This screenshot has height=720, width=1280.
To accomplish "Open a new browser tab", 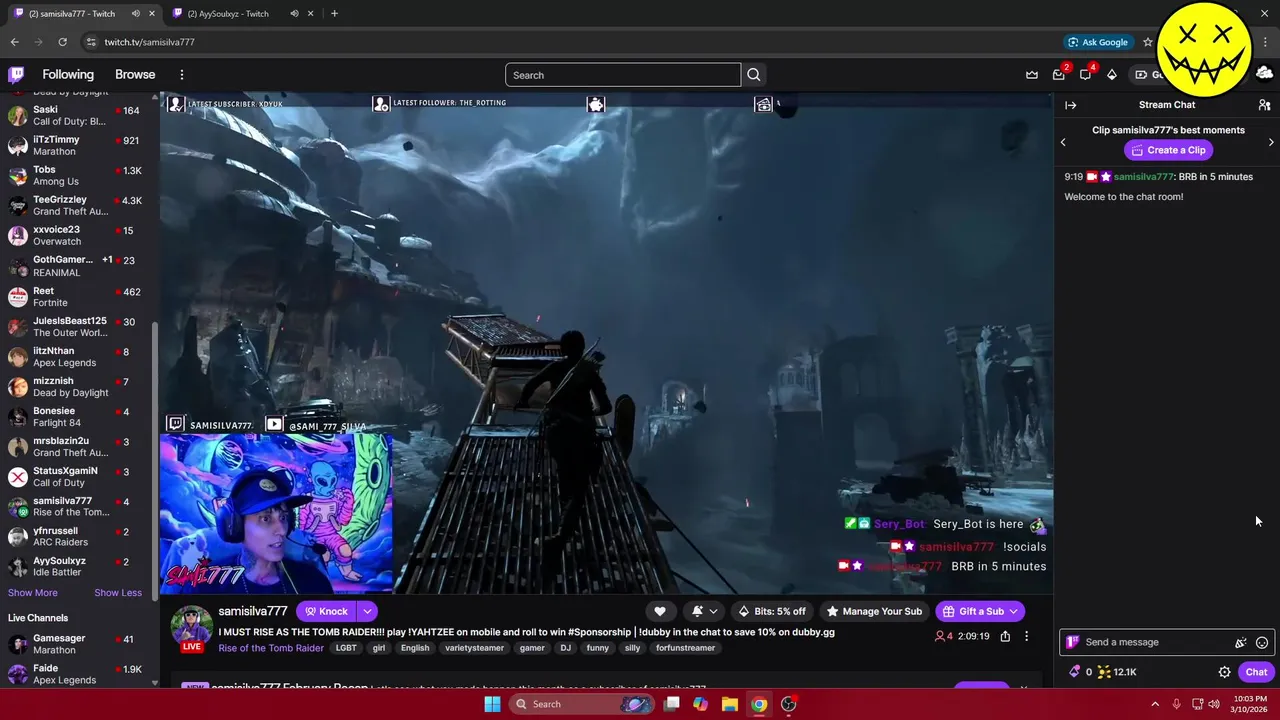I will tap(334, 14).
